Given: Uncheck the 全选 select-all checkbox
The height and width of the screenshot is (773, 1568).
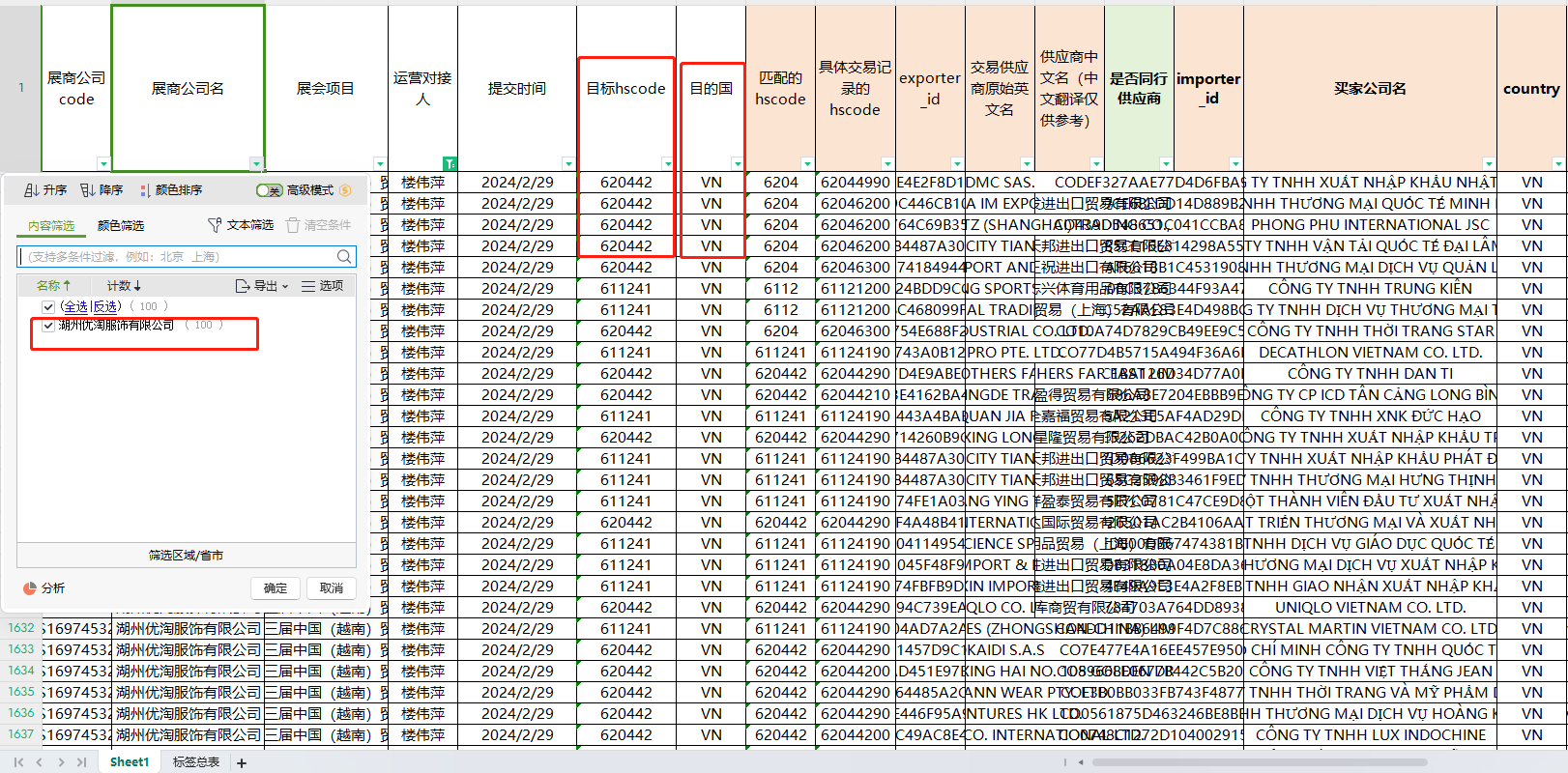Looking at the screenshot, I should tap(48, 306).
